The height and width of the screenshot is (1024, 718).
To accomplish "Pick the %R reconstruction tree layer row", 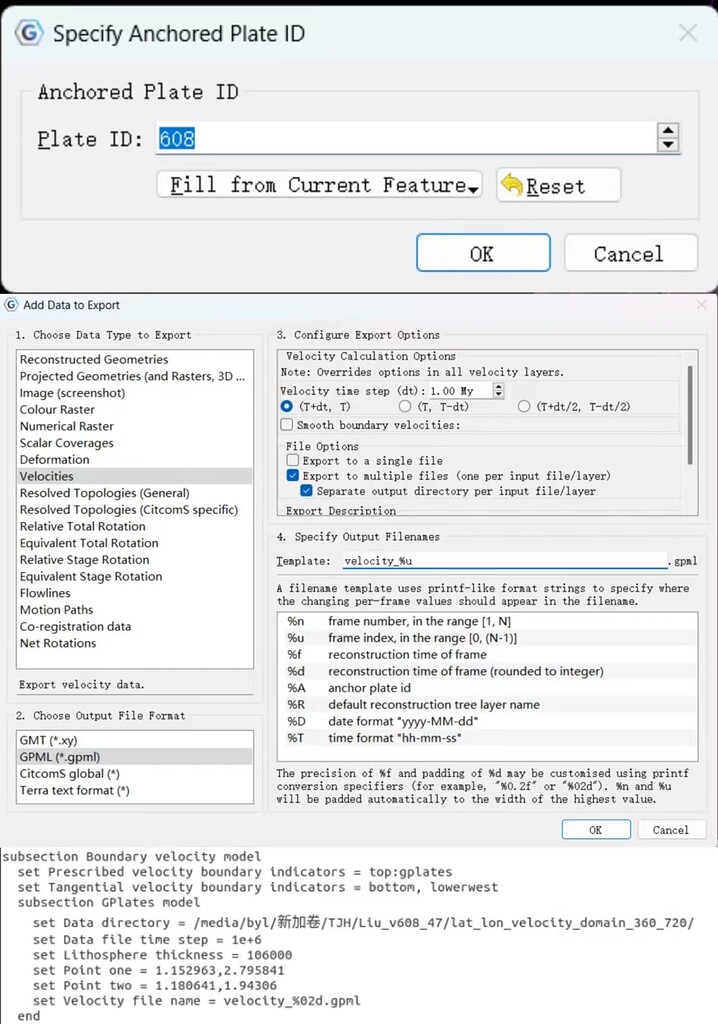I will tap(487, 705).
